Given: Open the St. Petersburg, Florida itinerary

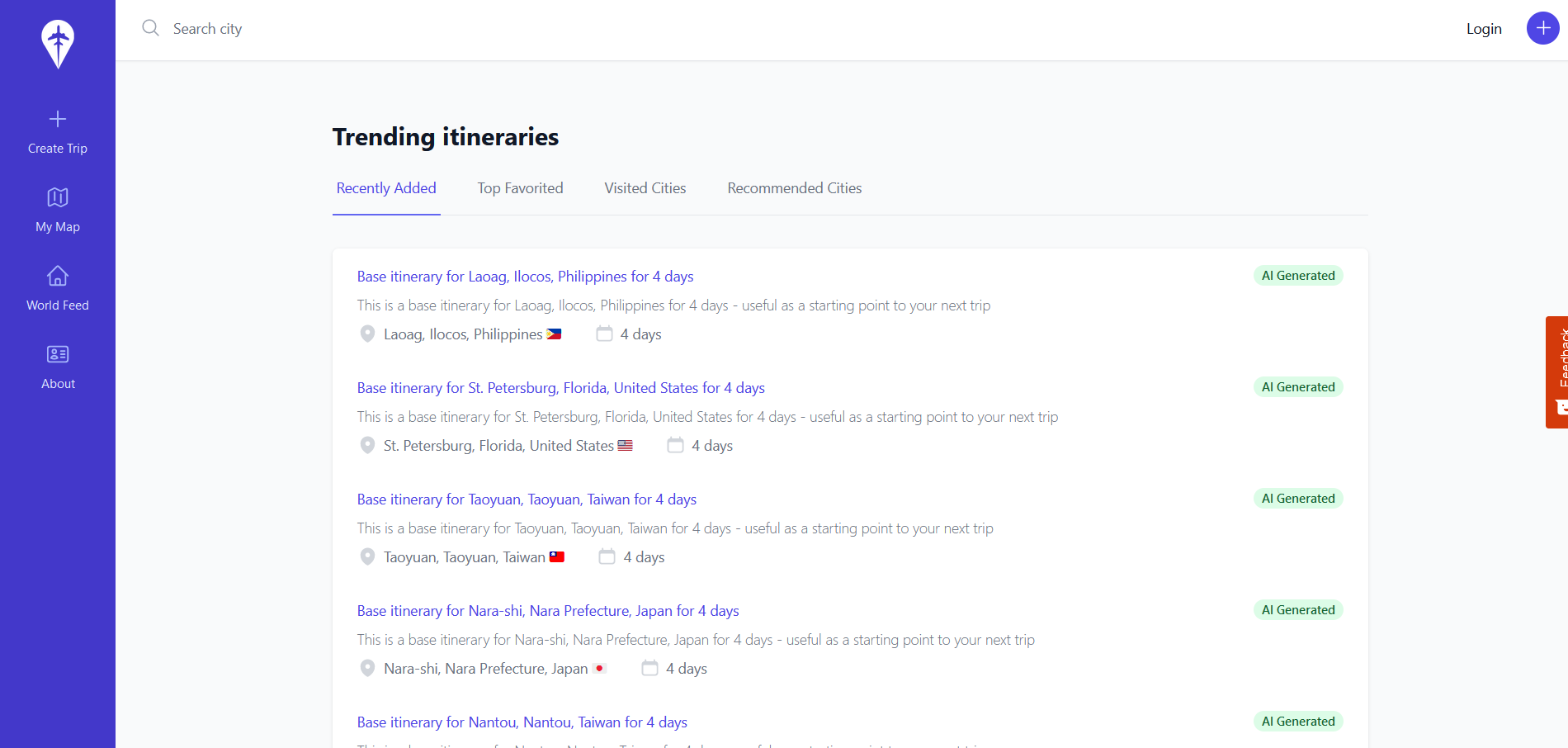Looking at the screenshot, I should point(560,388).
